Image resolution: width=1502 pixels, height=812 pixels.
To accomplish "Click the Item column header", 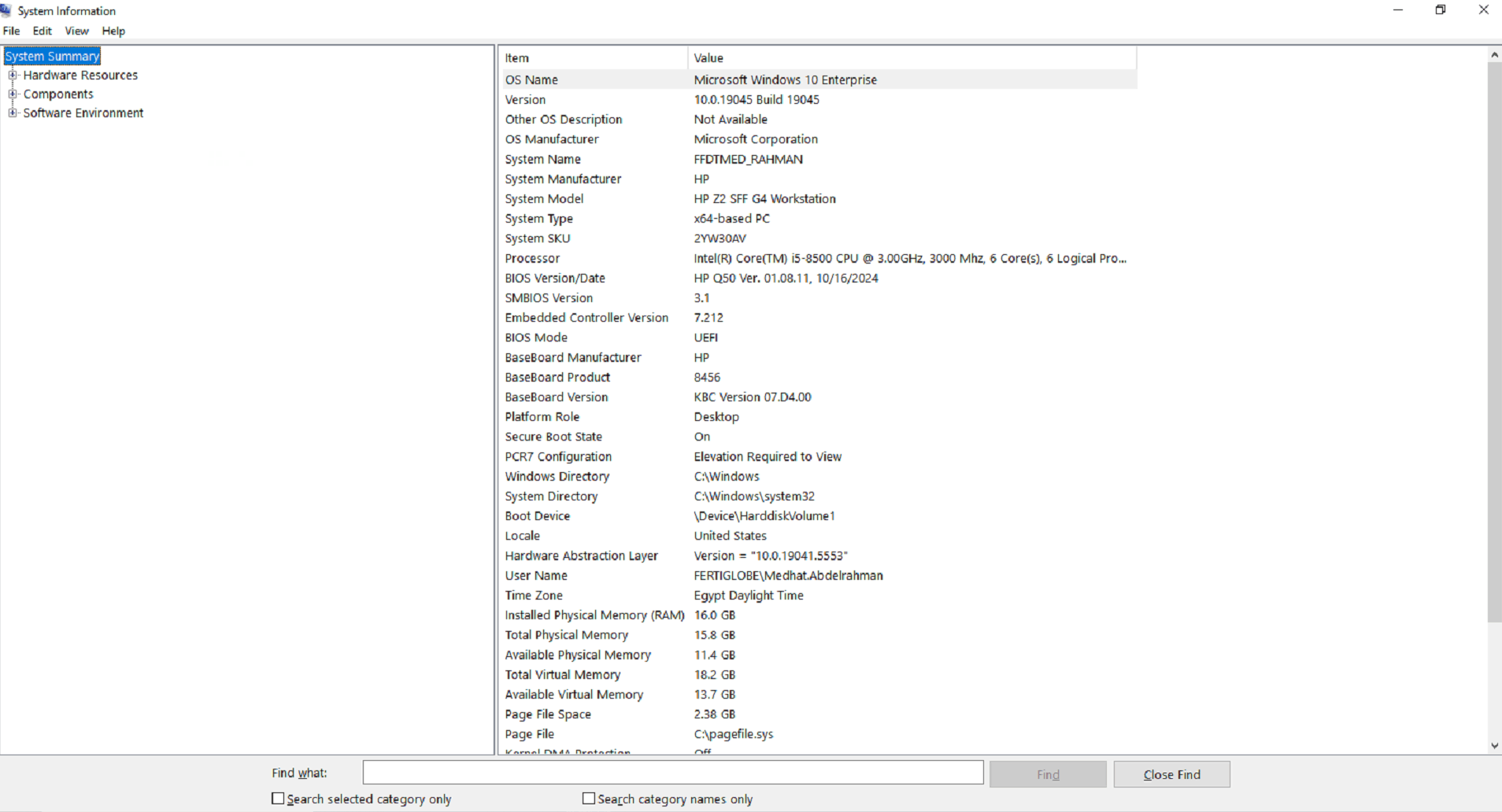I will [594, 57].
